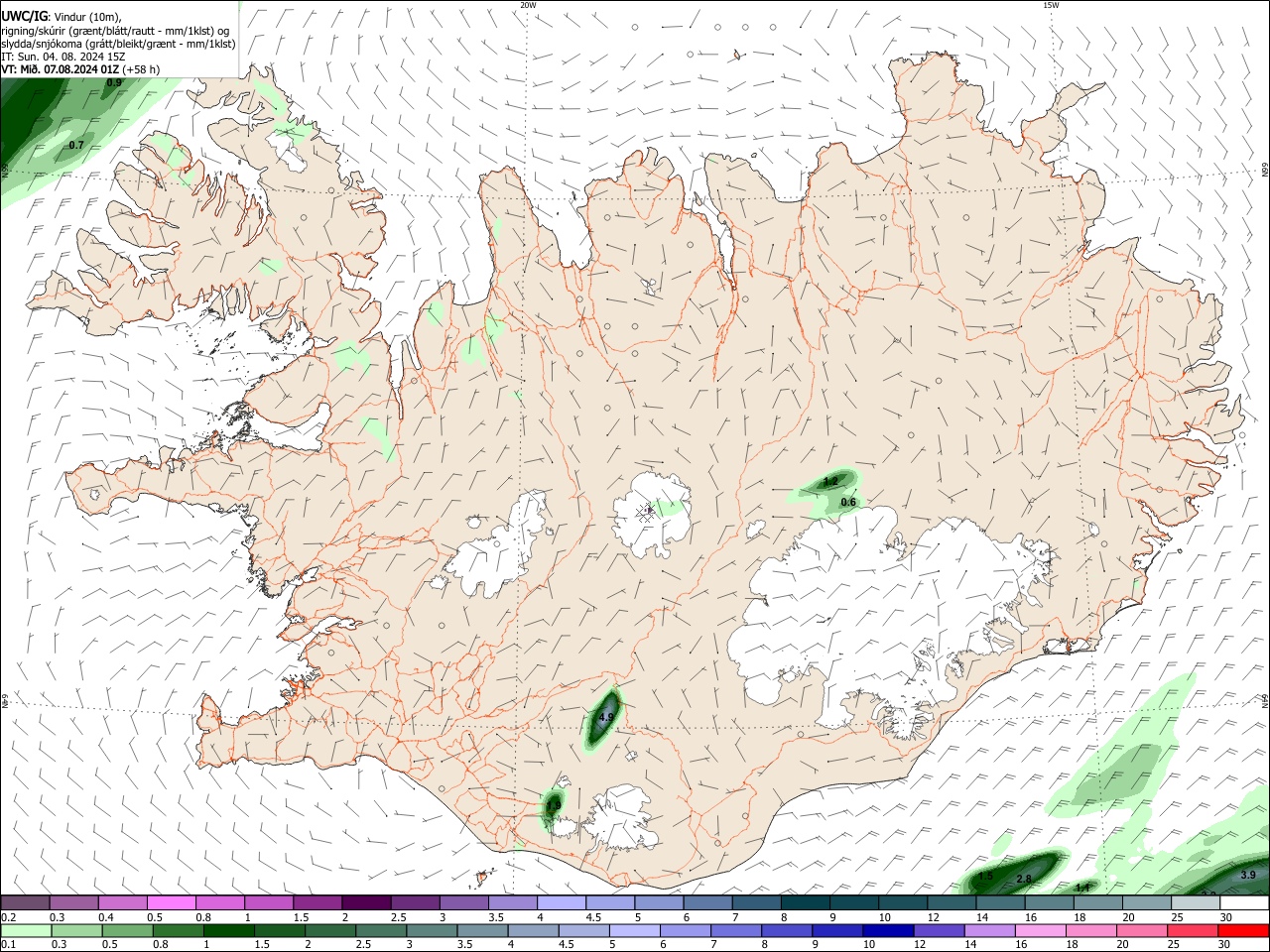Select lower legend pink swatch between 18 and 20

tap(1092, 930)
